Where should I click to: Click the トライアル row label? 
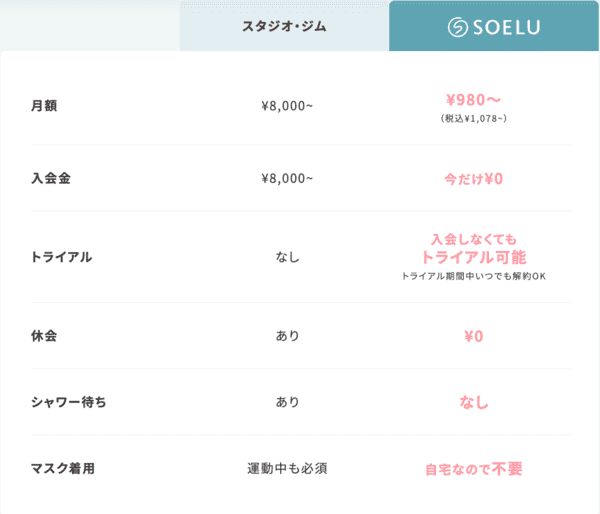(x=62, y=257)
